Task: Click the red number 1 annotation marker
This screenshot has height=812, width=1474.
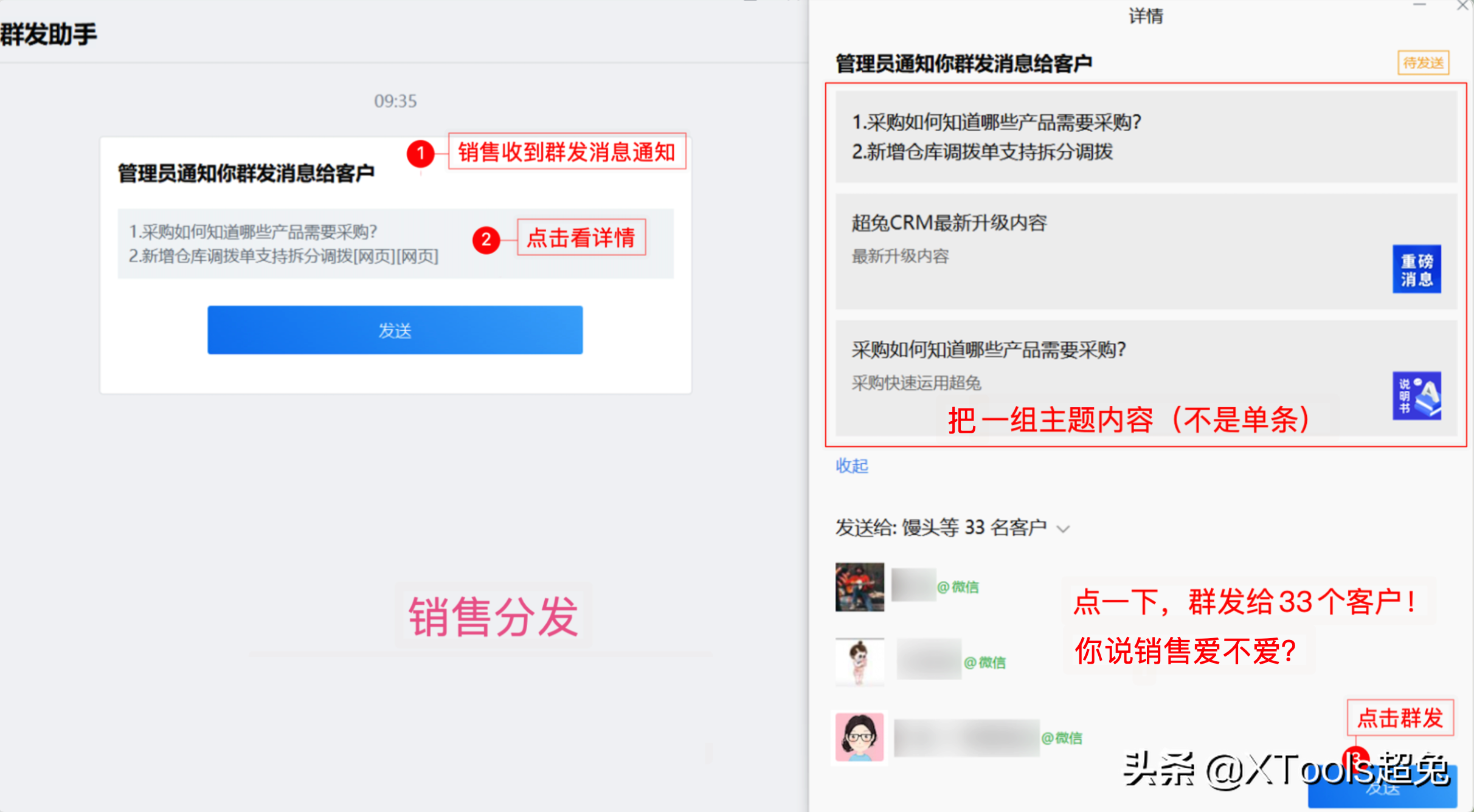Action: click(420, 153)
